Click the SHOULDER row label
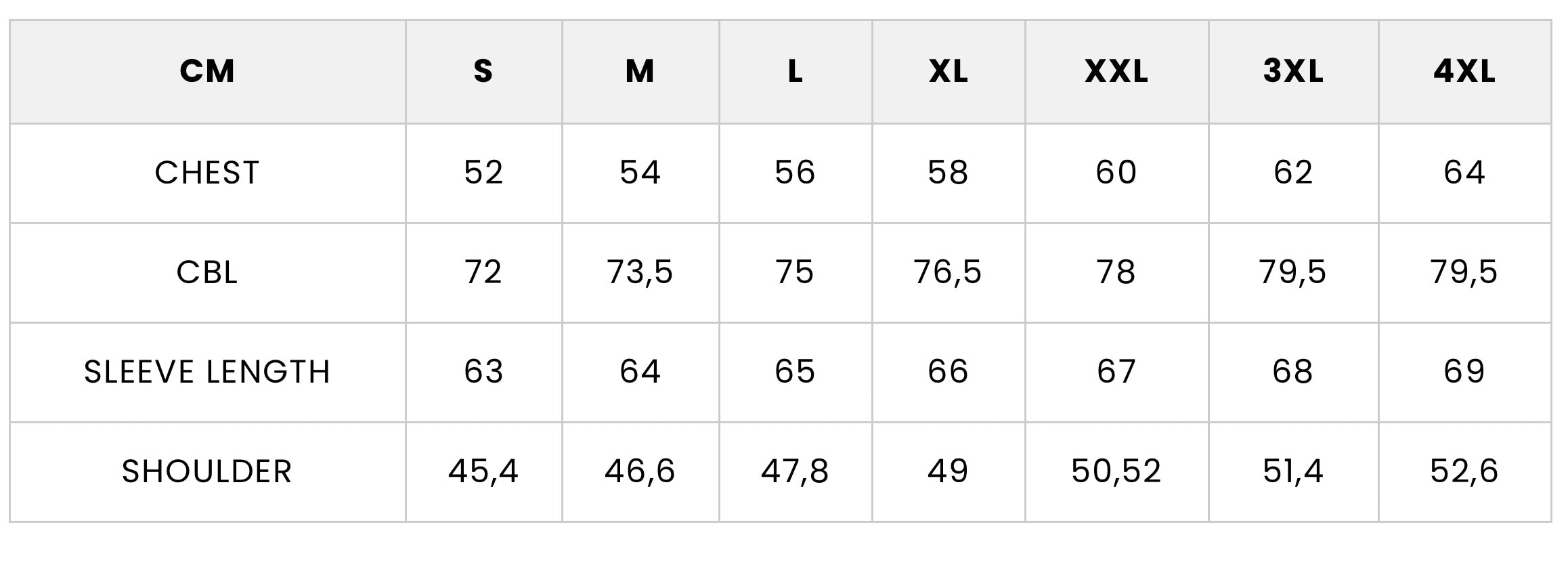This screenshot has width=1568, height=575. point(207,471)
